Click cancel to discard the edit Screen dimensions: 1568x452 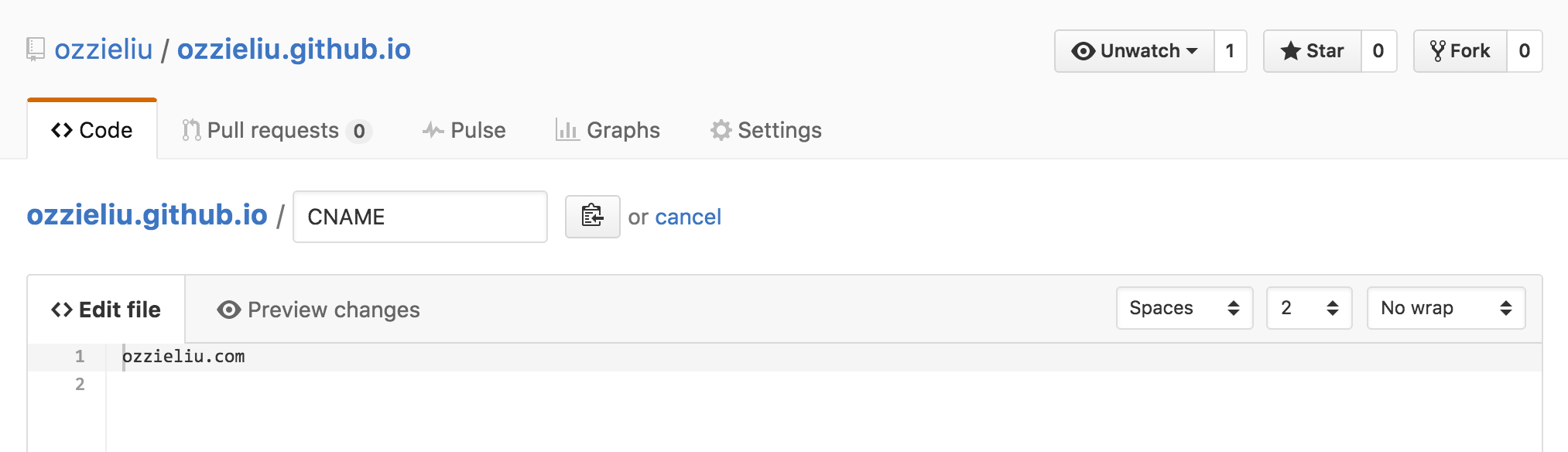click(687, 217)
